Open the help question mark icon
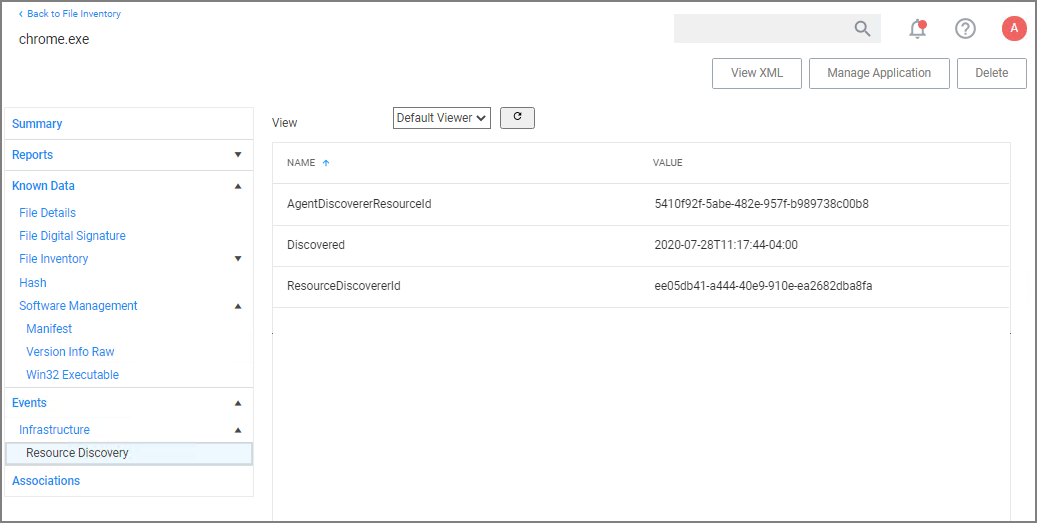Screen dimensions: 1037x523 click(x=965, y=29)
